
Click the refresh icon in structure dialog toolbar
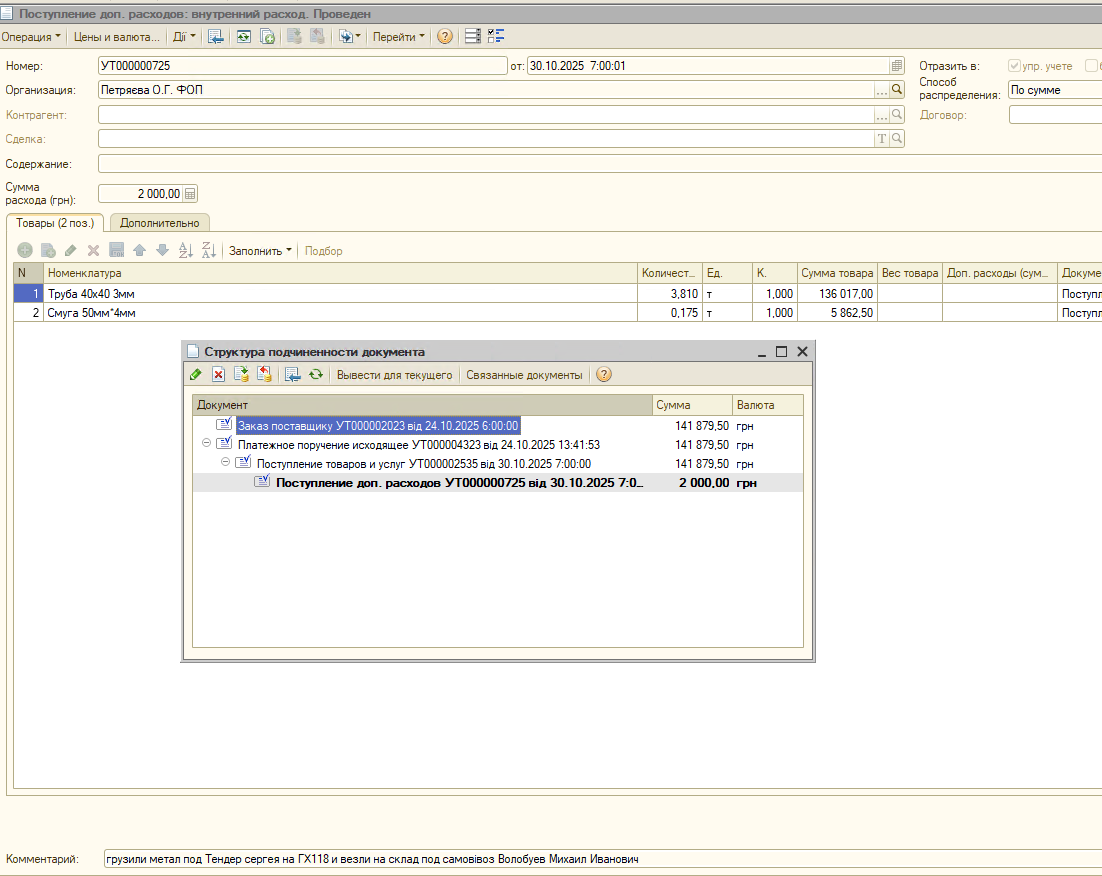[x=316, y=375]
